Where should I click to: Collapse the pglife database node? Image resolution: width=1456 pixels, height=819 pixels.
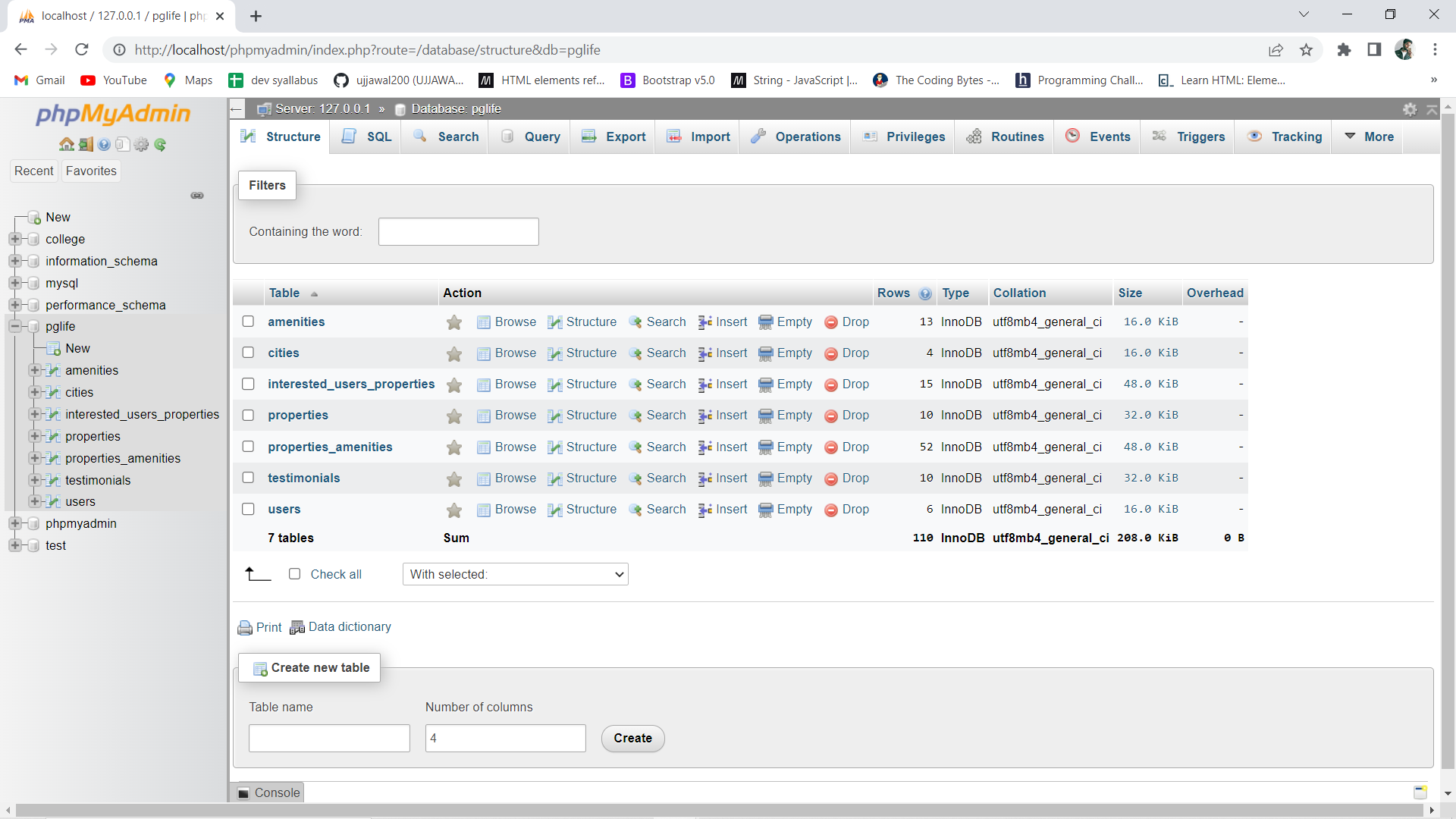(14, 327)
